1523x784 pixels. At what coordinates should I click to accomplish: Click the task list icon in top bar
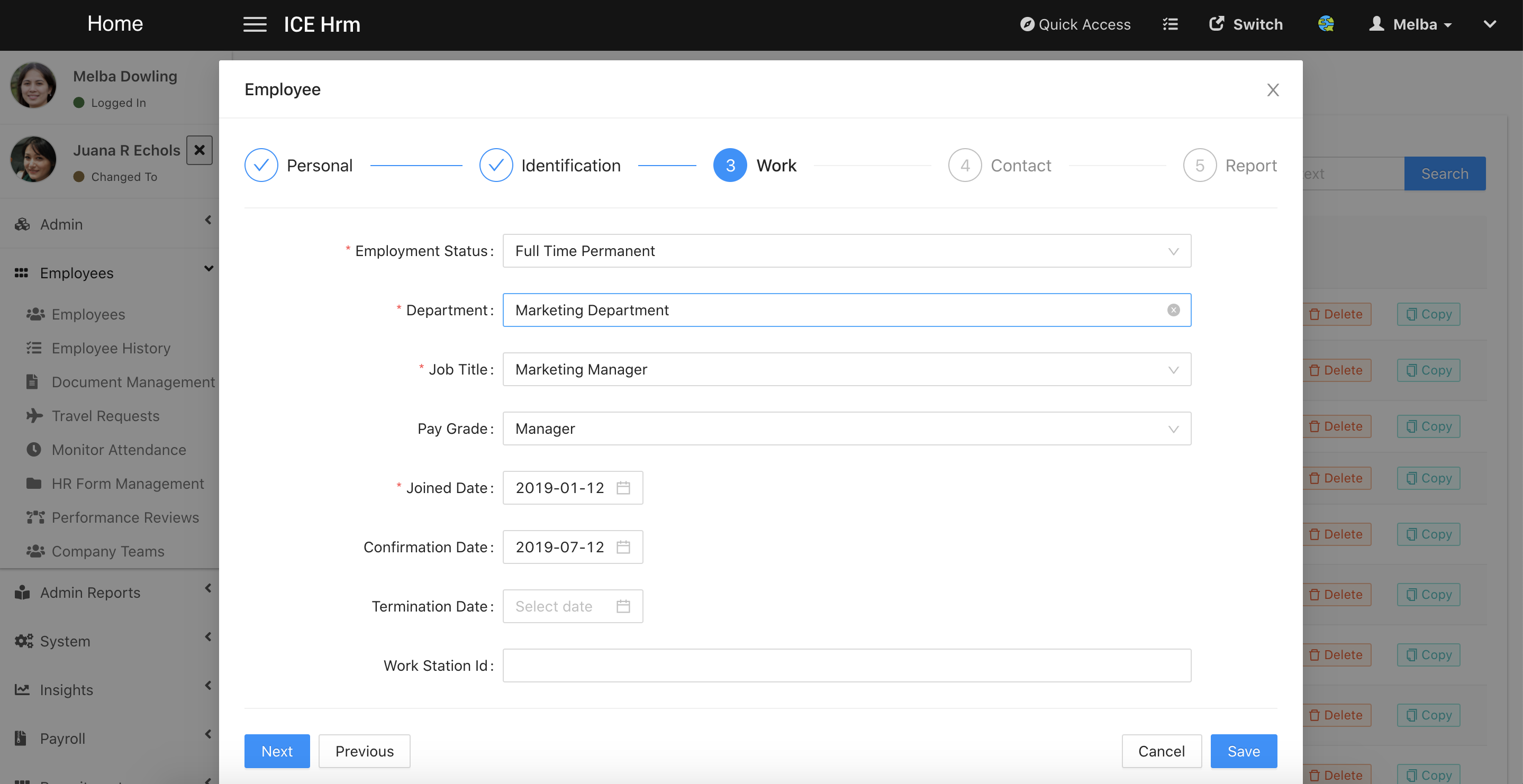coord(1170,24)
